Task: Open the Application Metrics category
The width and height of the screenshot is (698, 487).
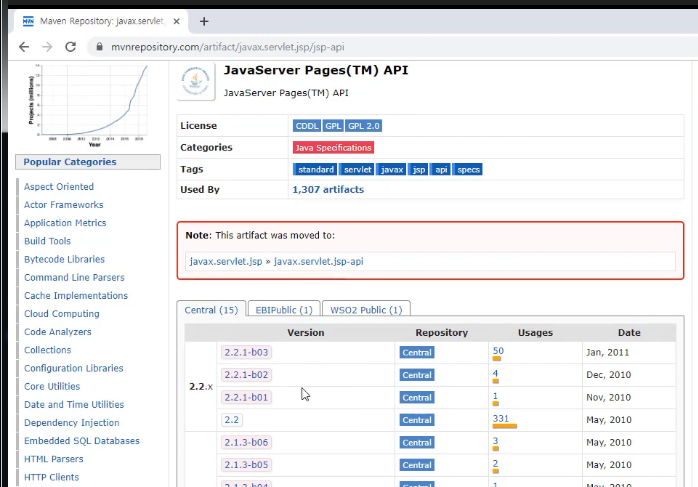Action: pos(65,223)
